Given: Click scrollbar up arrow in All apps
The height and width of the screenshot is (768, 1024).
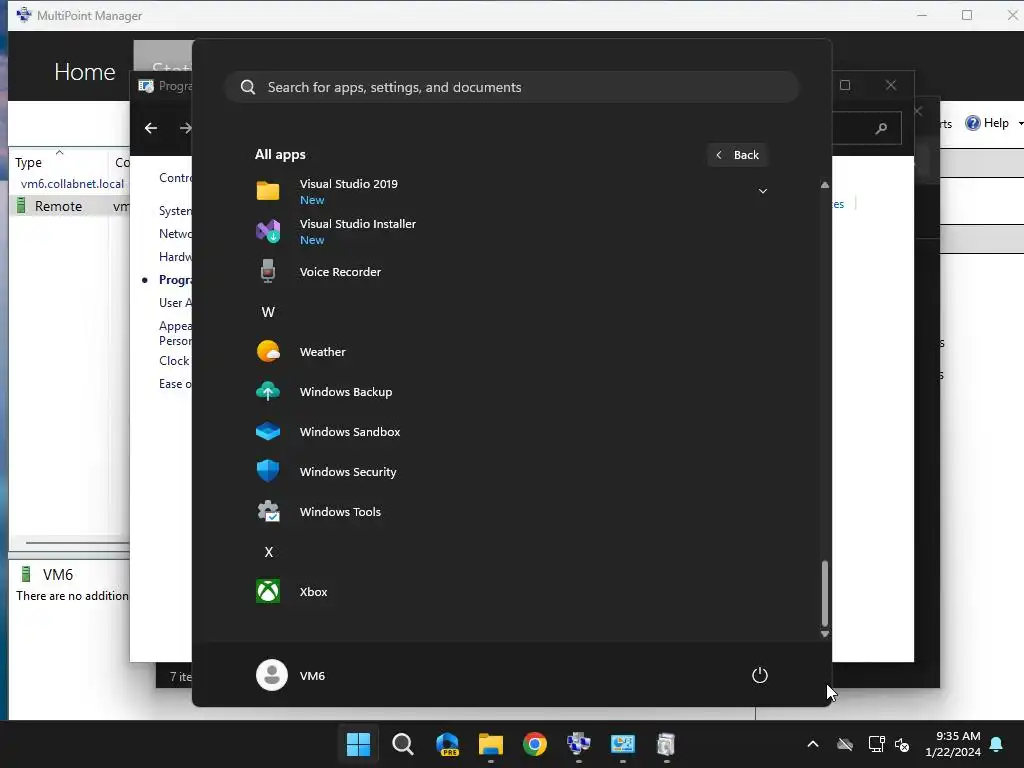Looking at the screenshot, I should pos(824,185).
